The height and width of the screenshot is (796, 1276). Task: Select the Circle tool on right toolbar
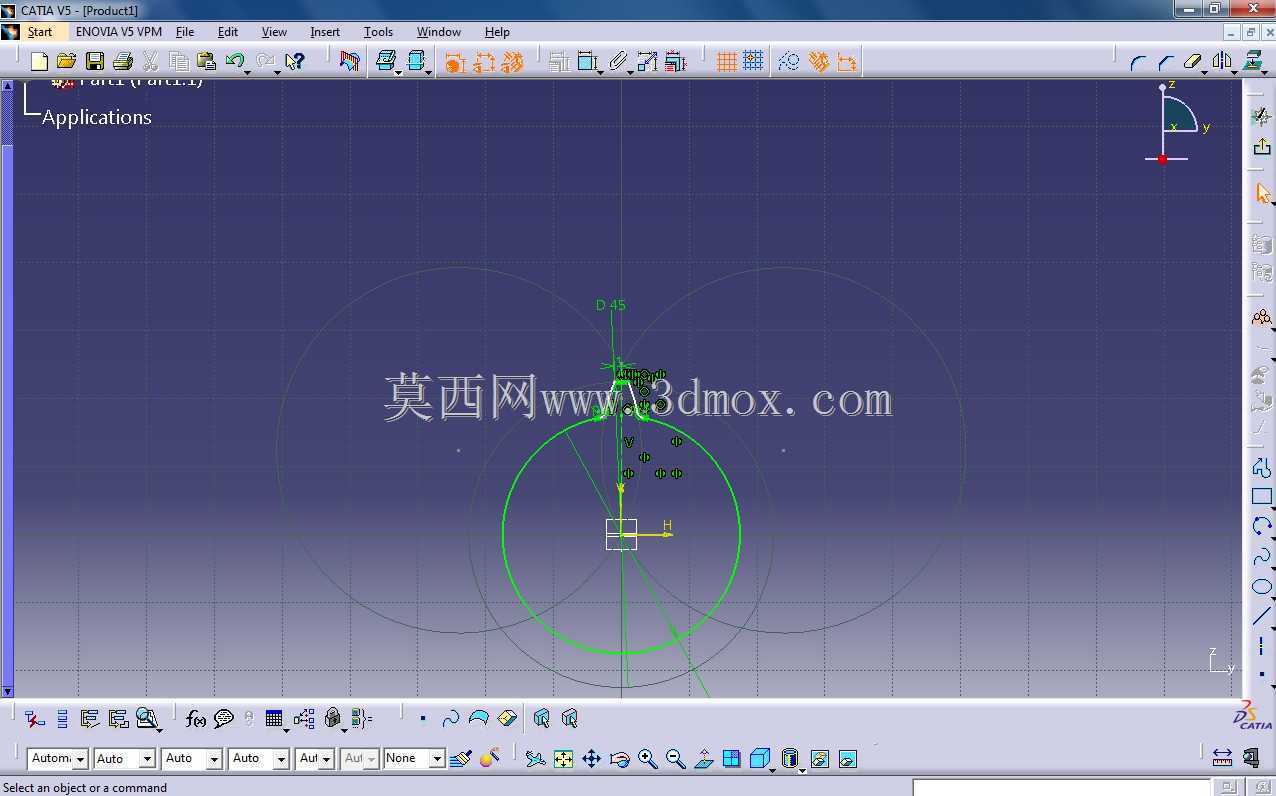(x=1262, y=526)
